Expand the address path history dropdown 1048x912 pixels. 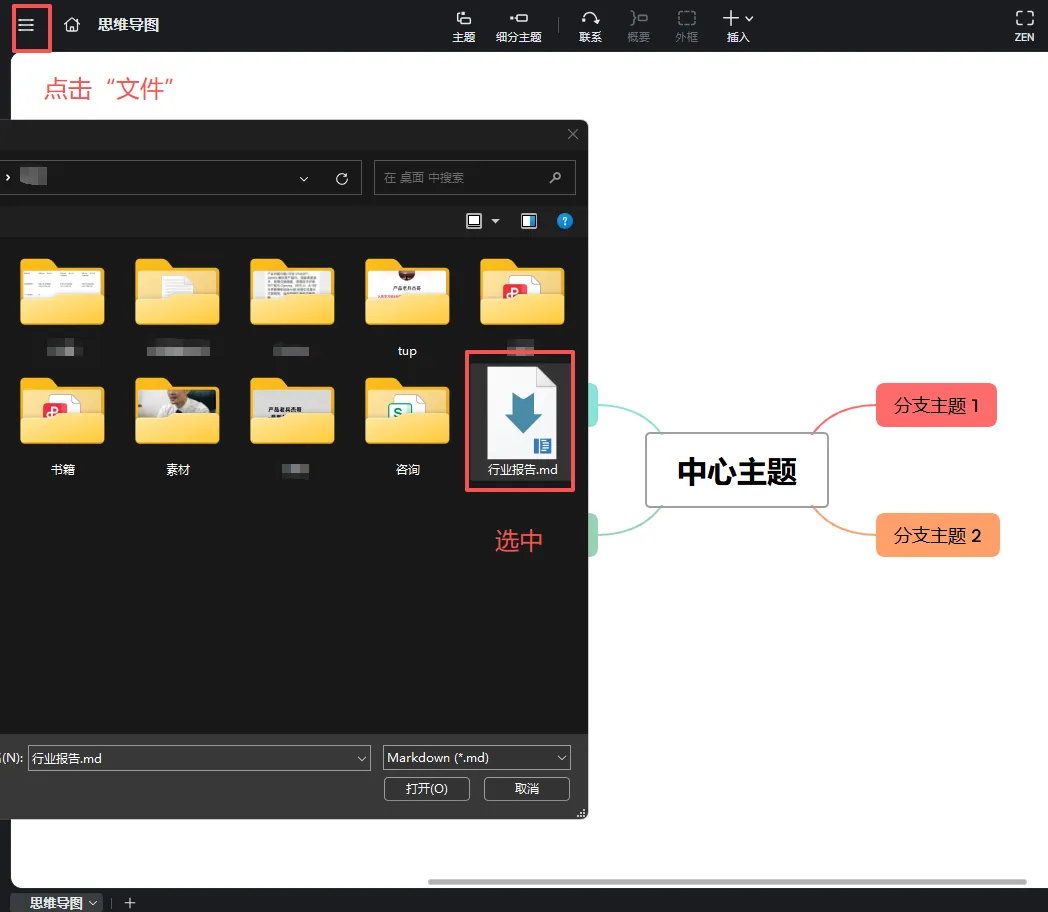304,178
